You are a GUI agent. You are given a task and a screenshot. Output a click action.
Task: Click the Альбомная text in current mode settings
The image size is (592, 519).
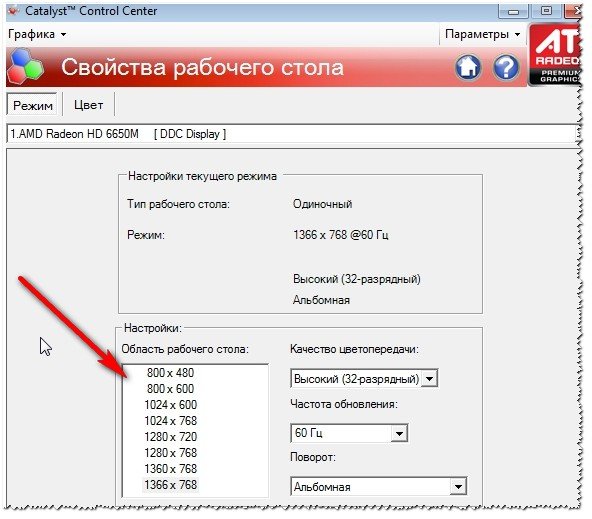(x=321, y=300)
